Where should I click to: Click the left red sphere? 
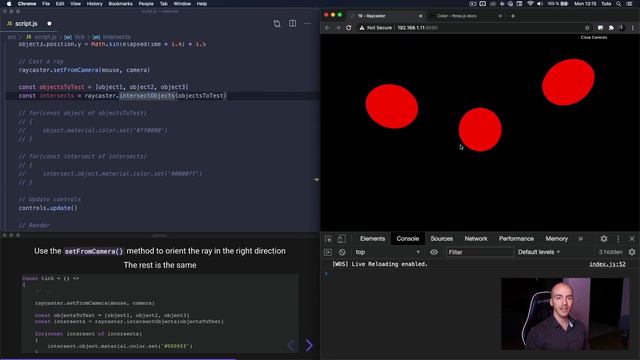pos(391,106)
